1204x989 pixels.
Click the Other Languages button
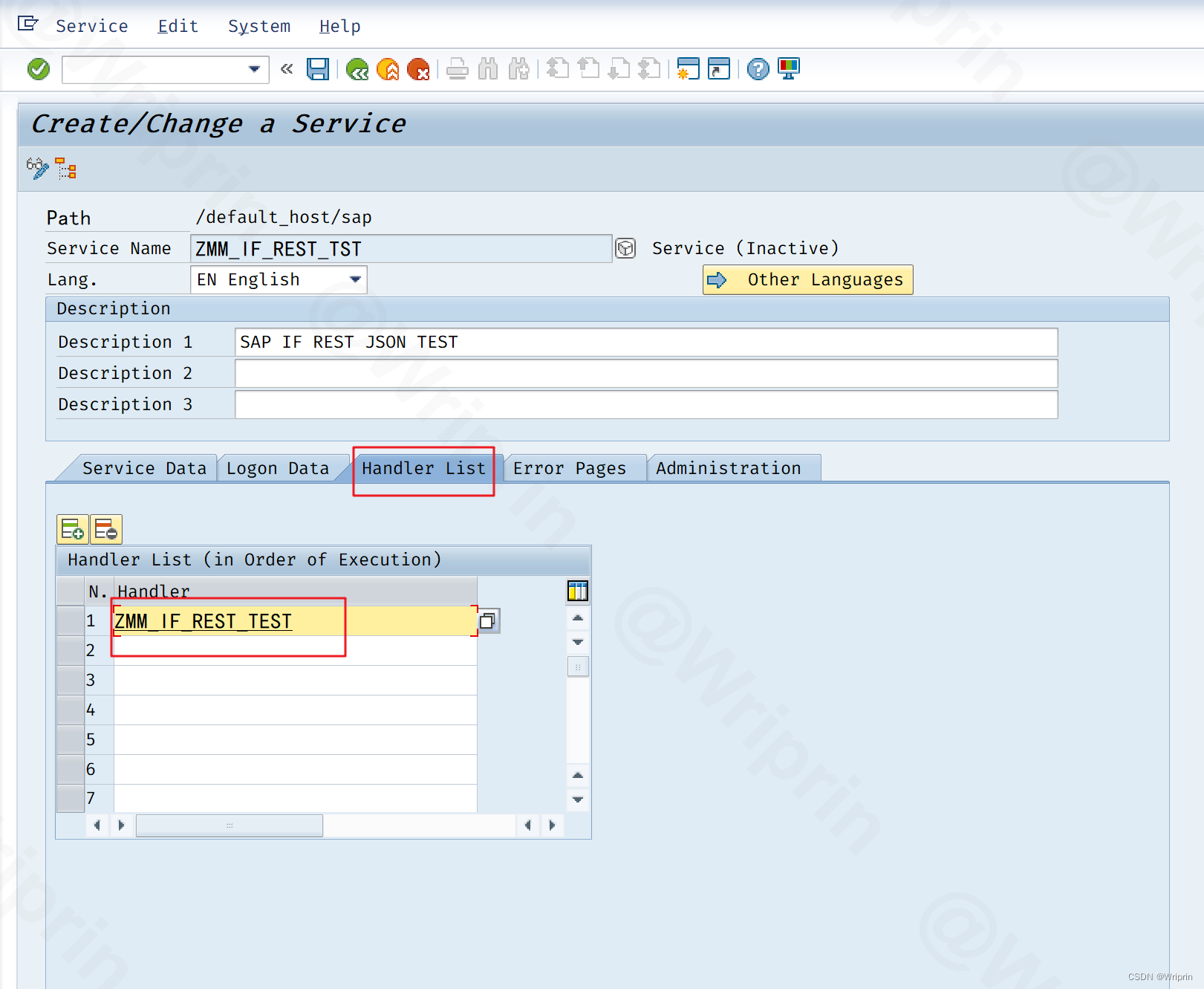[807, 279]
